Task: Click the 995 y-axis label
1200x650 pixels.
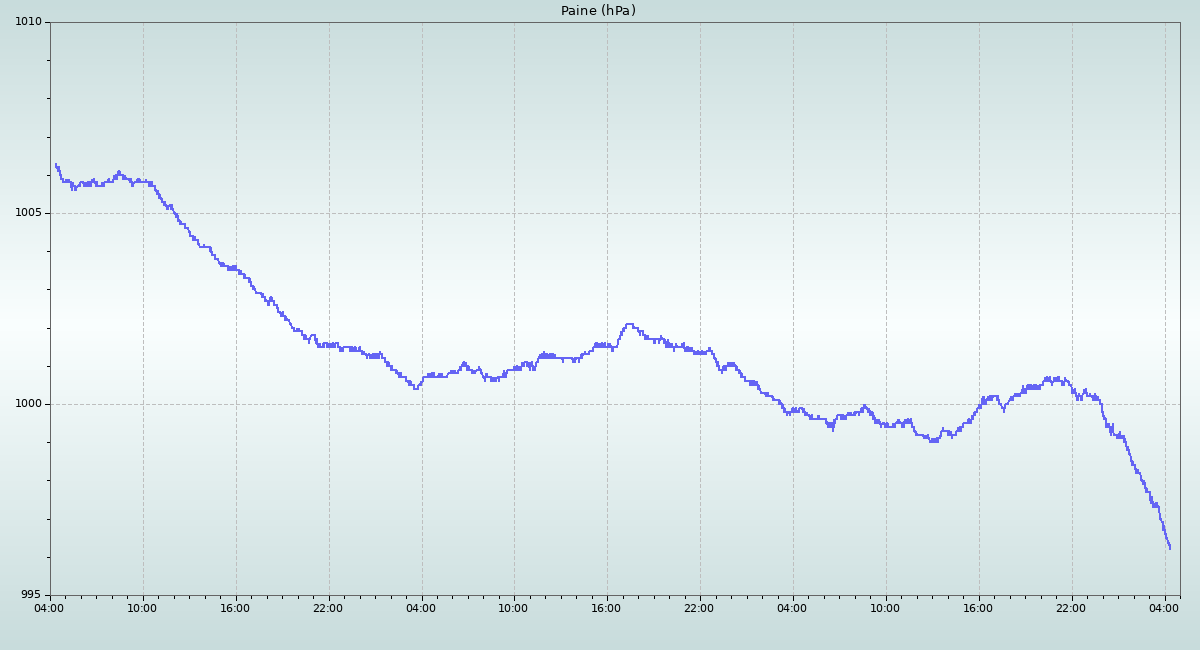Action: (x=32, y=595)
